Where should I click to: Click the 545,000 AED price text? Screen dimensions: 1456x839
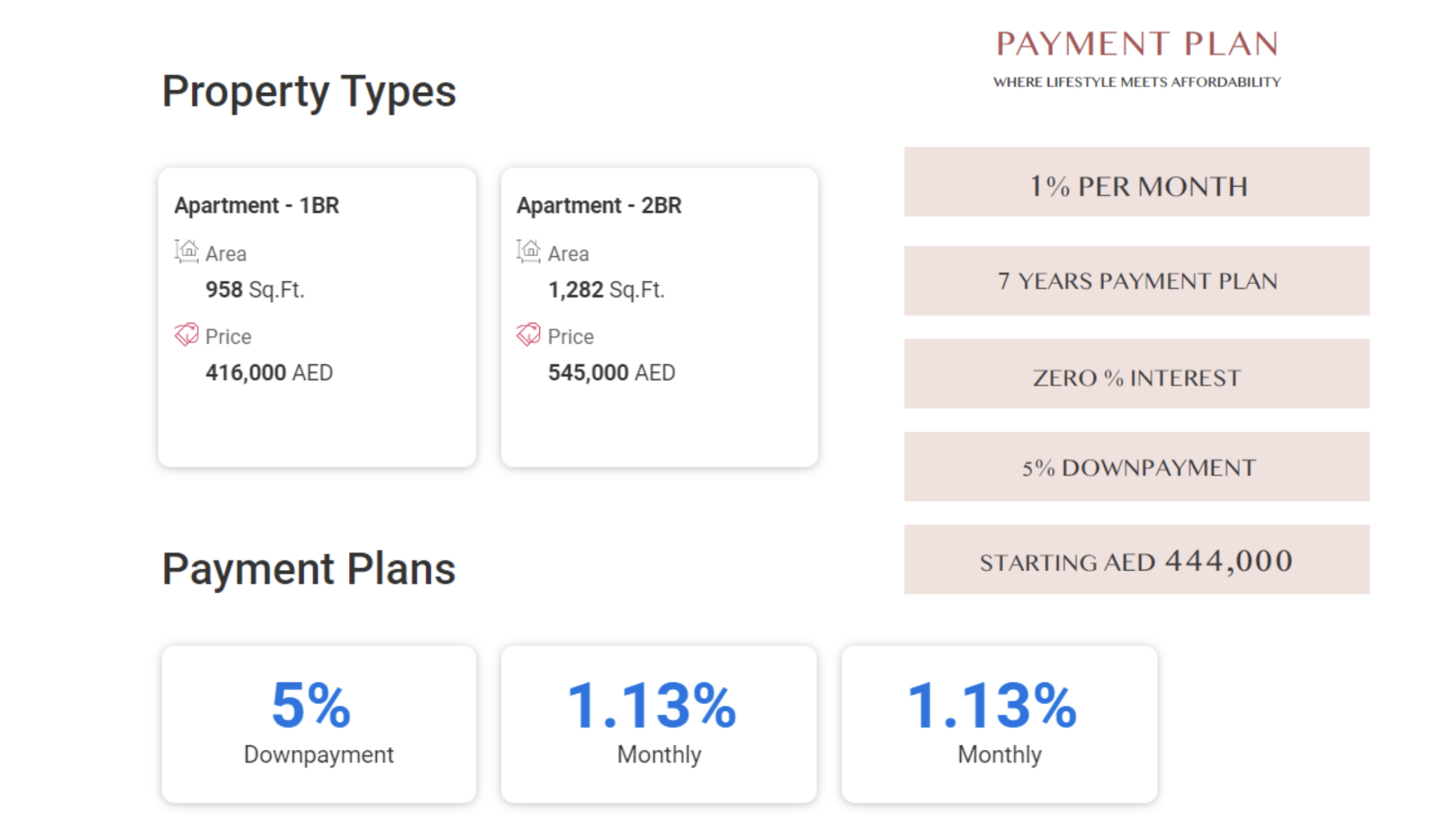(x=611, y=372)
